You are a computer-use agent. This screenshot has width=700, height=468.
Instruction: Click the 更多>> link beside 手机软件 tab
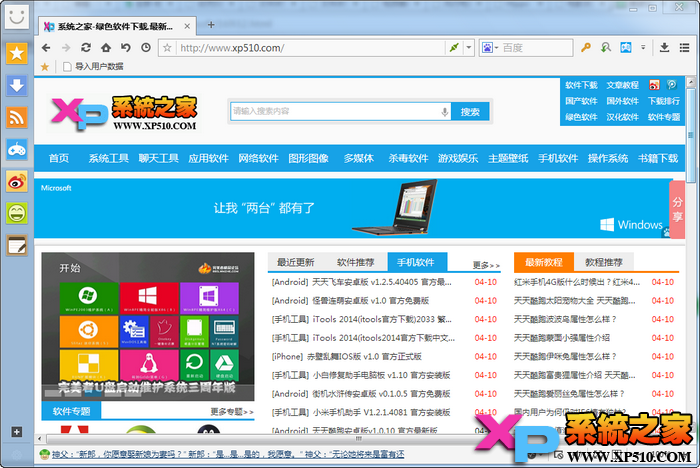tap(486, 265)
